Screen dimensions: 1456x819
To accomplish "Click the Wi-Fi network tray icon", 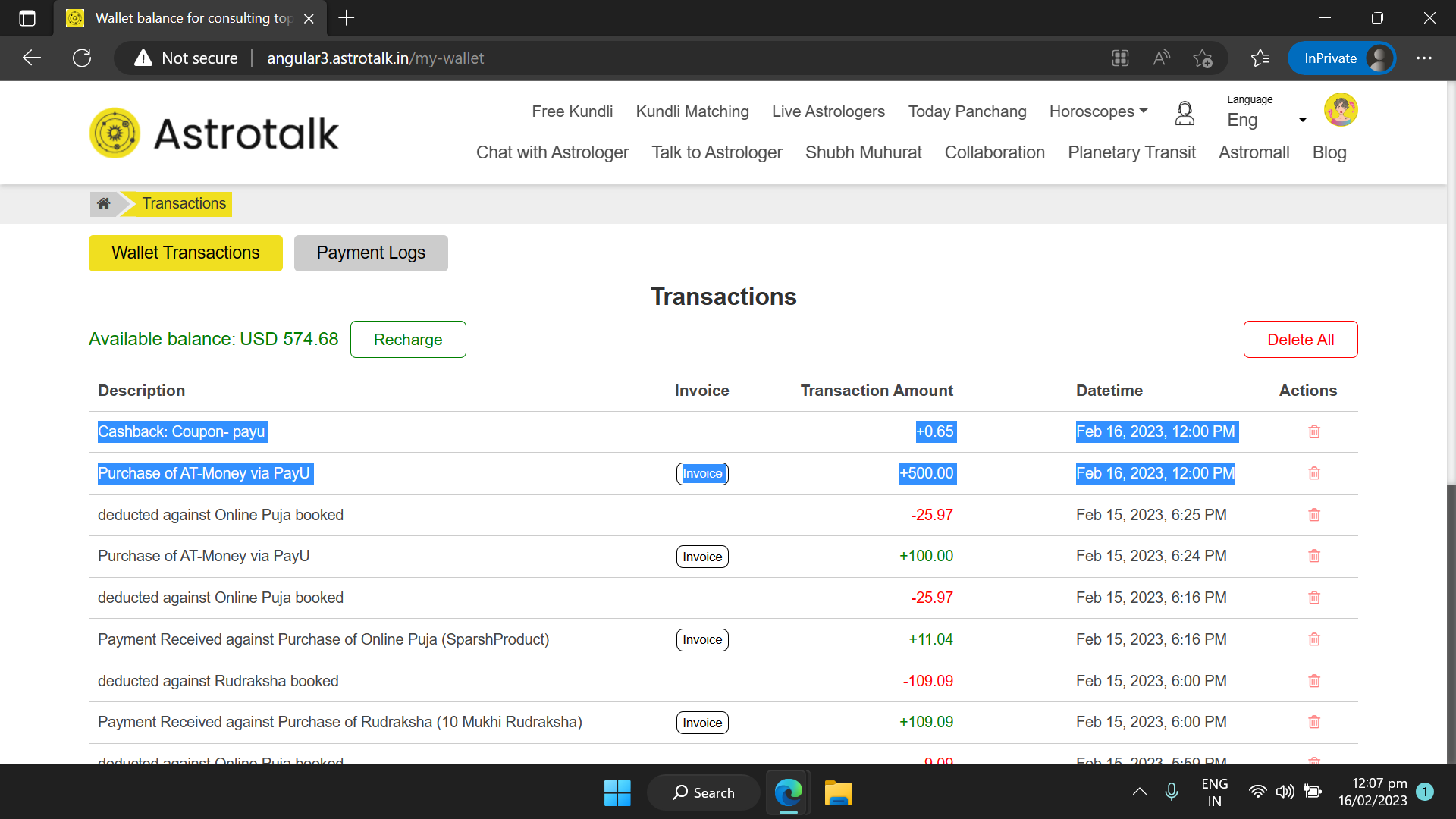I will (1257, 792).
